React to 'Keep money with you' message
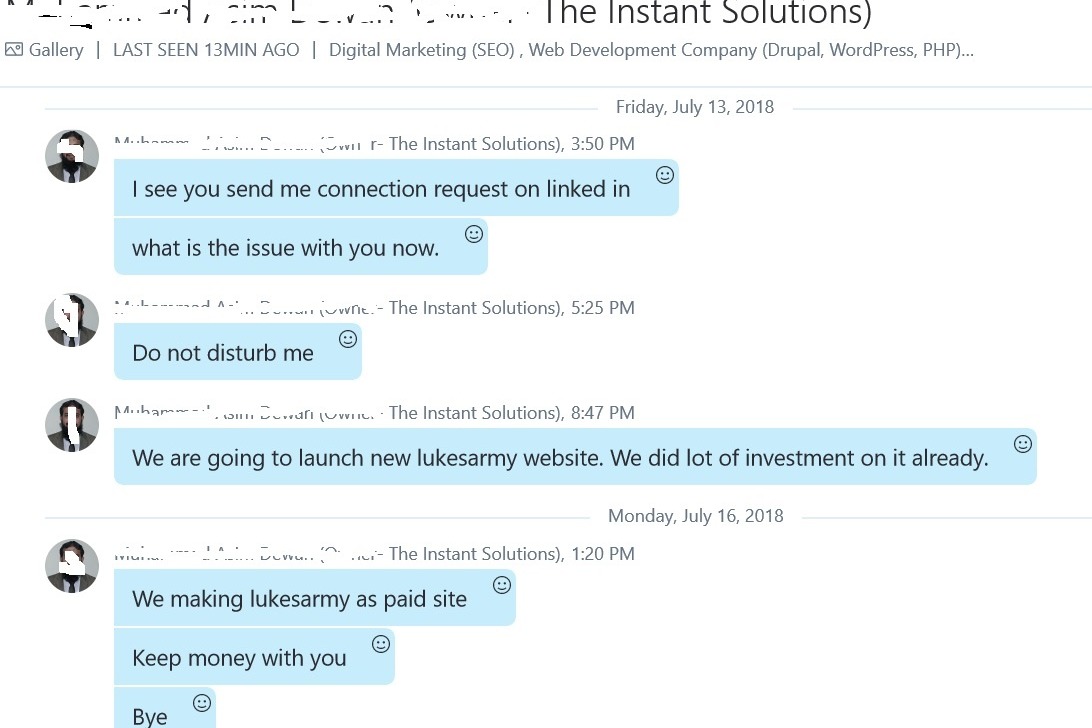 coord(381,644)
